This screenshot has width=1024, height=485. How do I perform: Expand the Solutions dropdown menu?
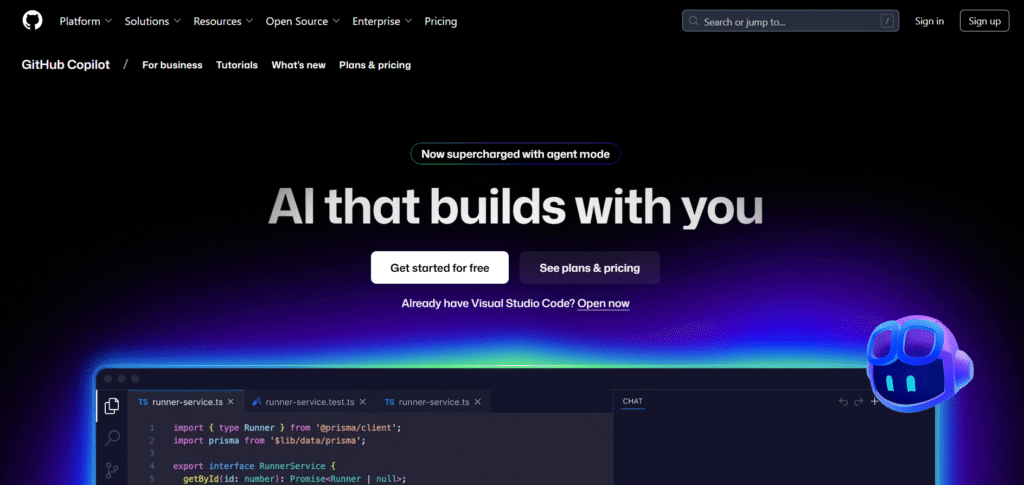coord(153,21)
